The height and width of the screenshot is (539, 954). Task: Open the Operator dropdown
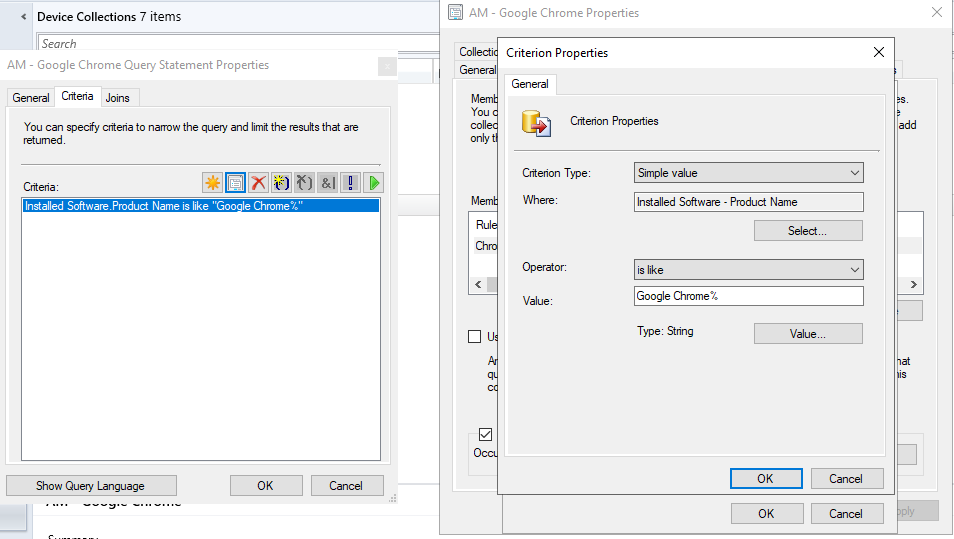click(748, 270)
